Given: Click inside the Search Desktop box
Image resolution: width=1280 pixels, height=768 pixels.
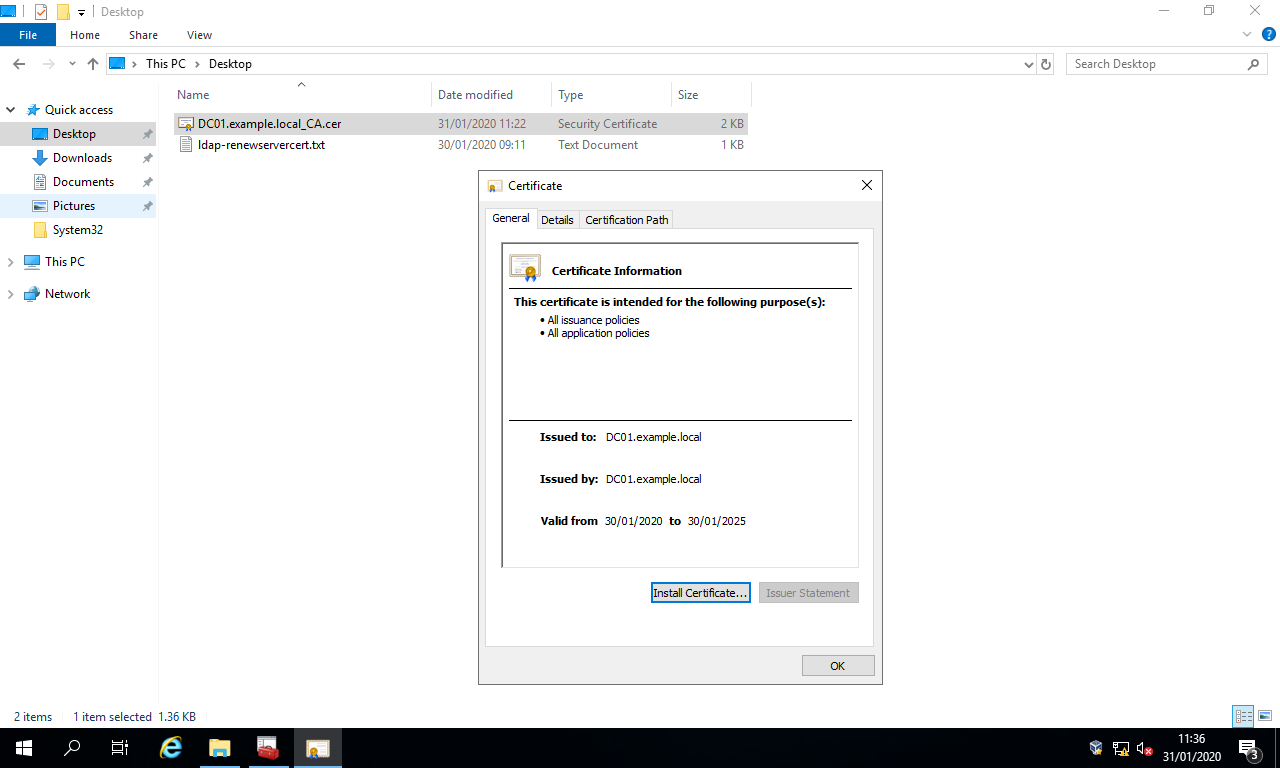Looking at the screenshot, I should [x=1150, y=63].
